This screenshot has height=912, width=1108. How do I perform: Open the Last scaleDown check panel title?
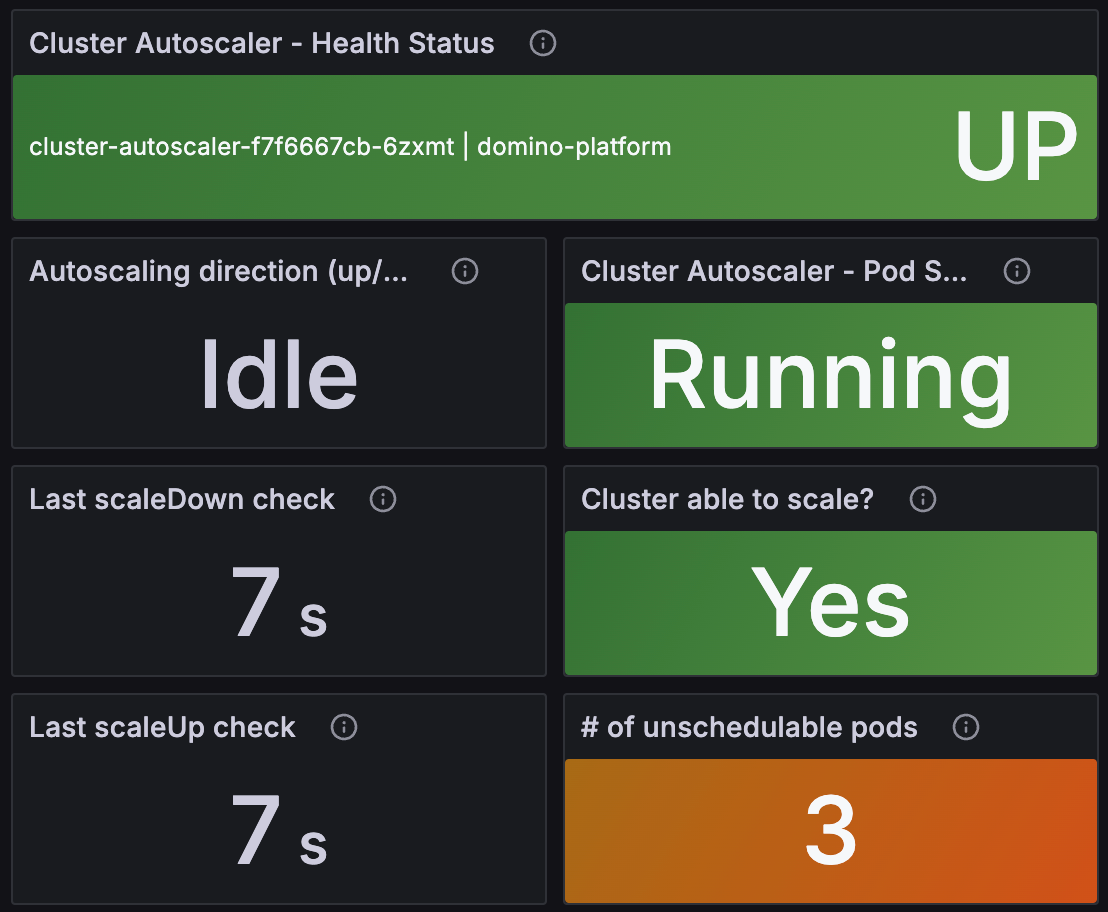tap(182, 499)
